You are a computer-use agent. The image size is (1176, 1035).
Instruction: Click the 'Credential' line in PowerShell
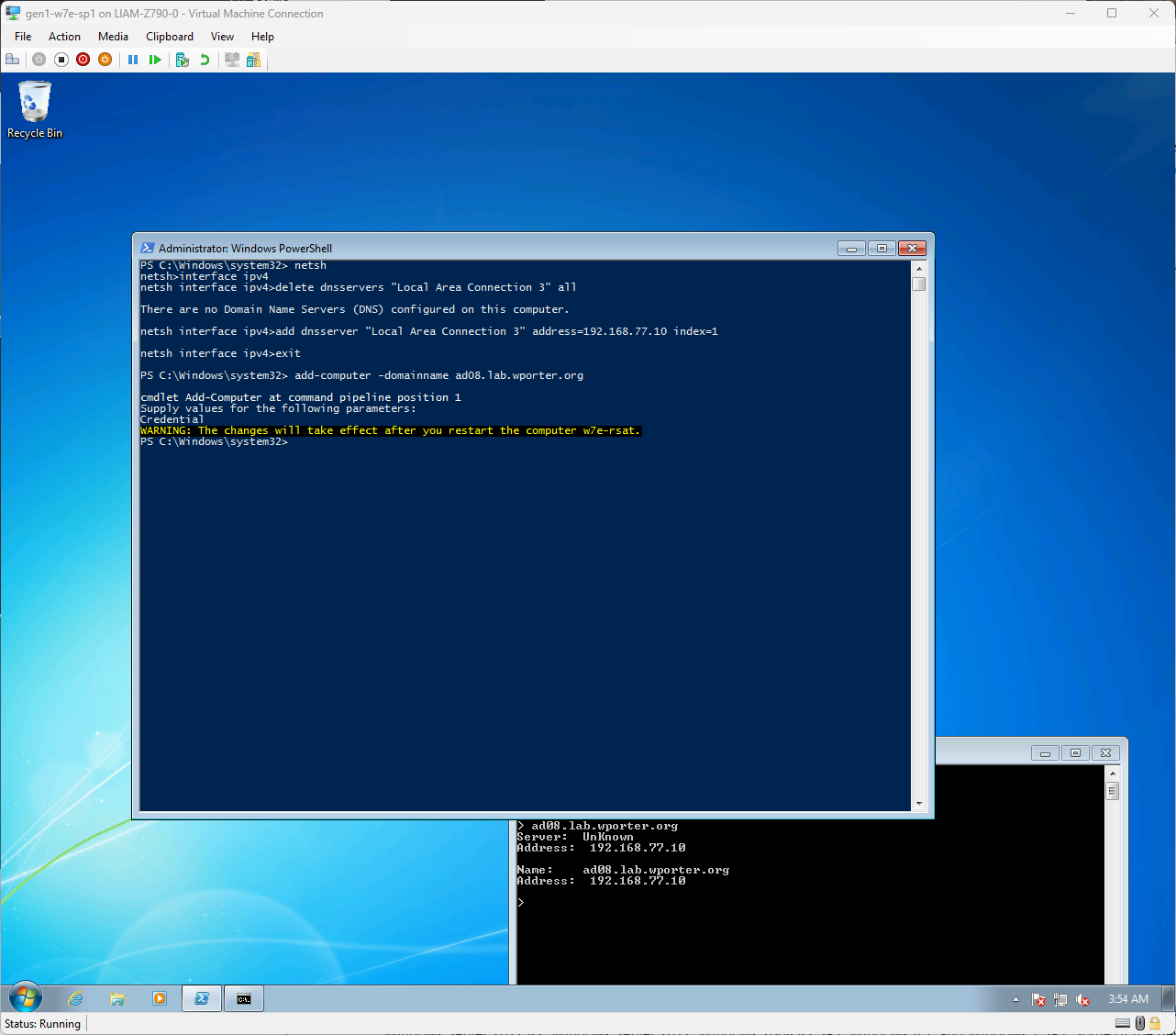click(172, 419)
